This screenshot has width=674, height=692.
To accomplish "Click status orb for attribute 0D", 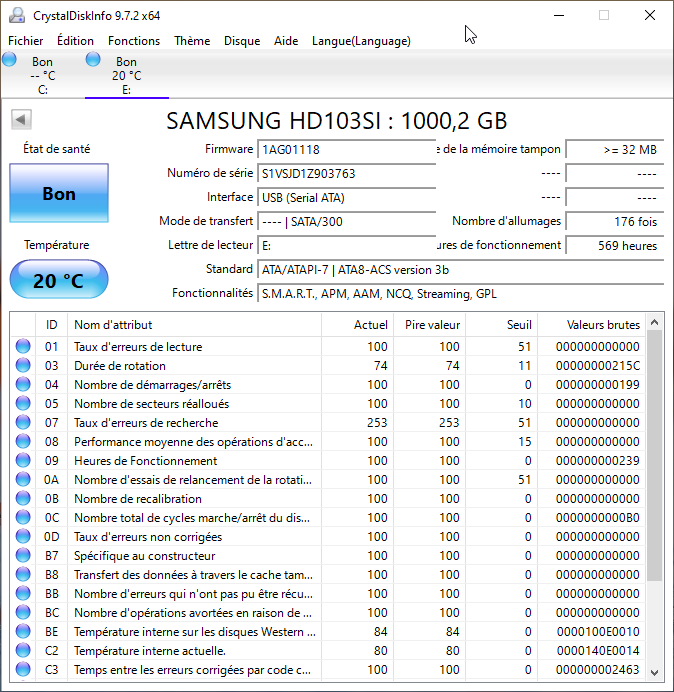I will (23, 536).
